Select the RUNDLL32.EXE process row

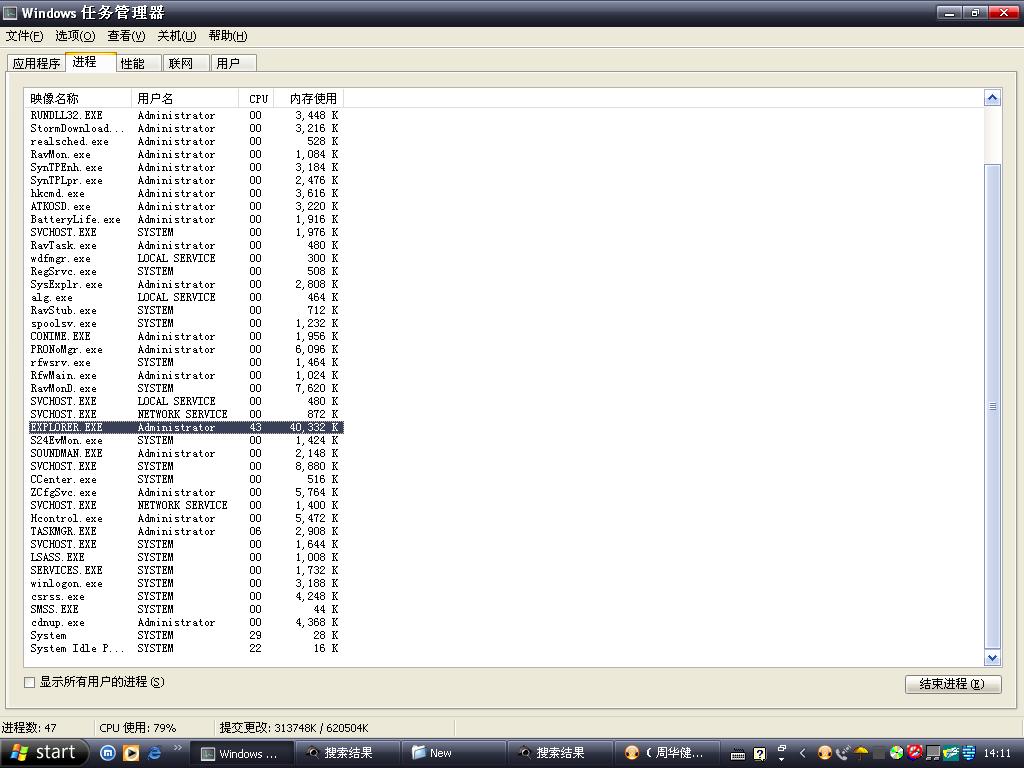[x=185, y=116]
